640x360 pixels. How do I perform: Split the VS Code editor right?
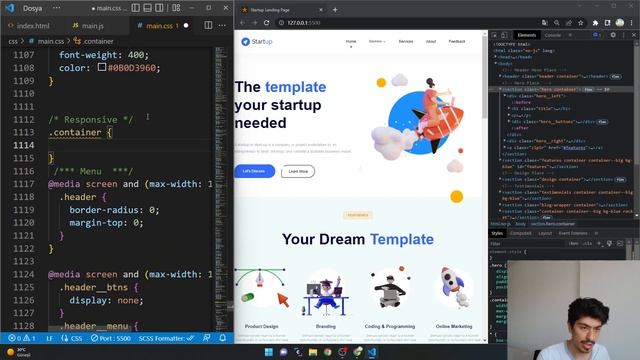pos(208,25)
